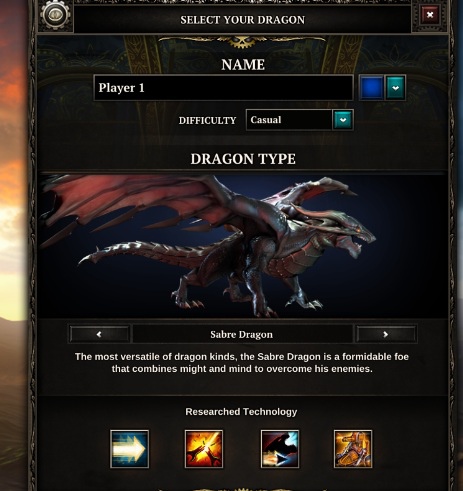The height and width of the screenshot is (491, 463).
Task: Select the orange armored machine technology icon
Action: tap(353, 449)
